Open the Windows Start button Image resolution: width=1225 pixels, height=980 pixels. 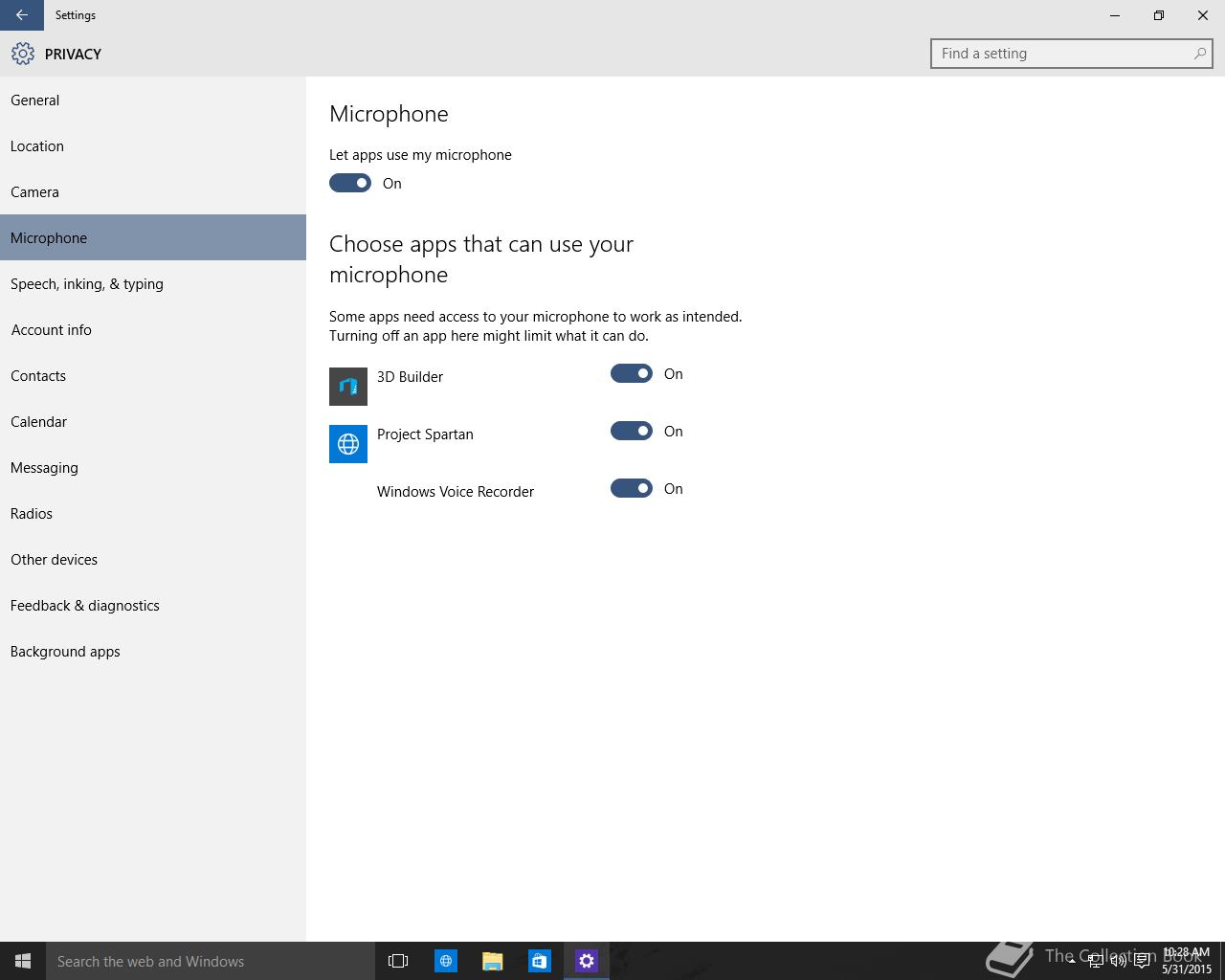click(23, 961)
